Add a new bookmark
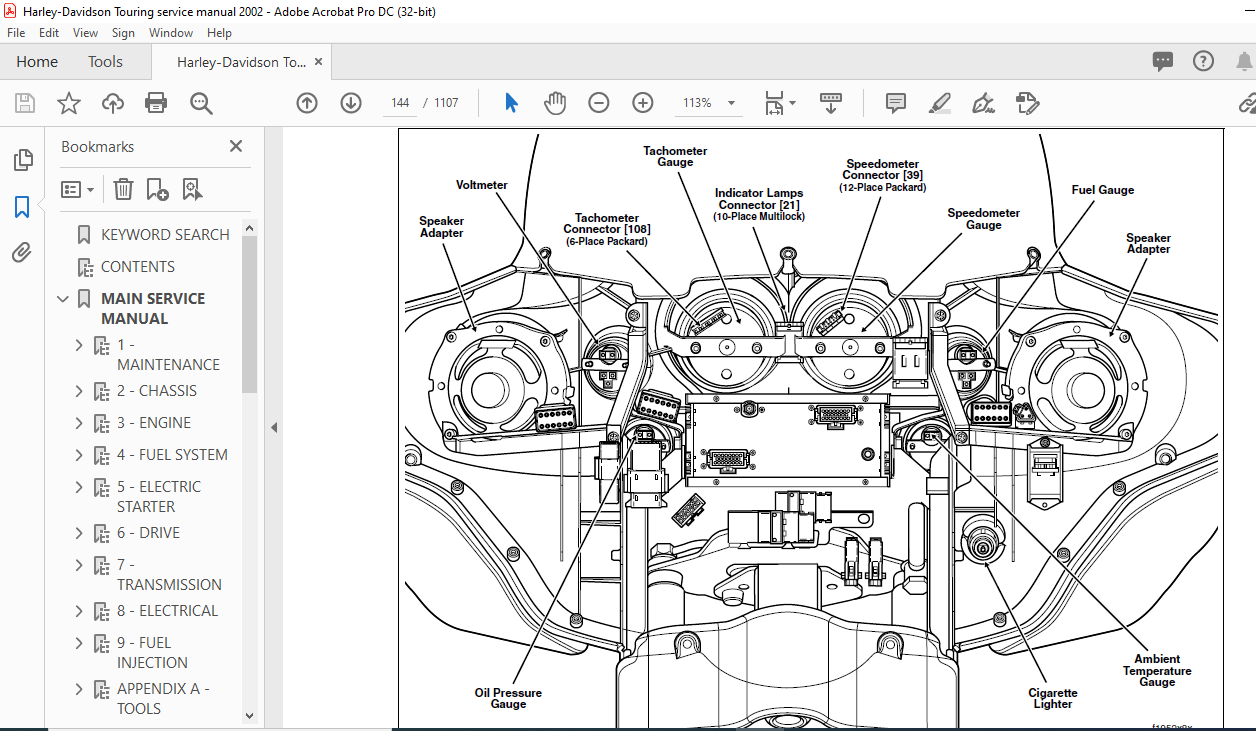This screenshot has height=731, width=1256. [x=157, y=189]
